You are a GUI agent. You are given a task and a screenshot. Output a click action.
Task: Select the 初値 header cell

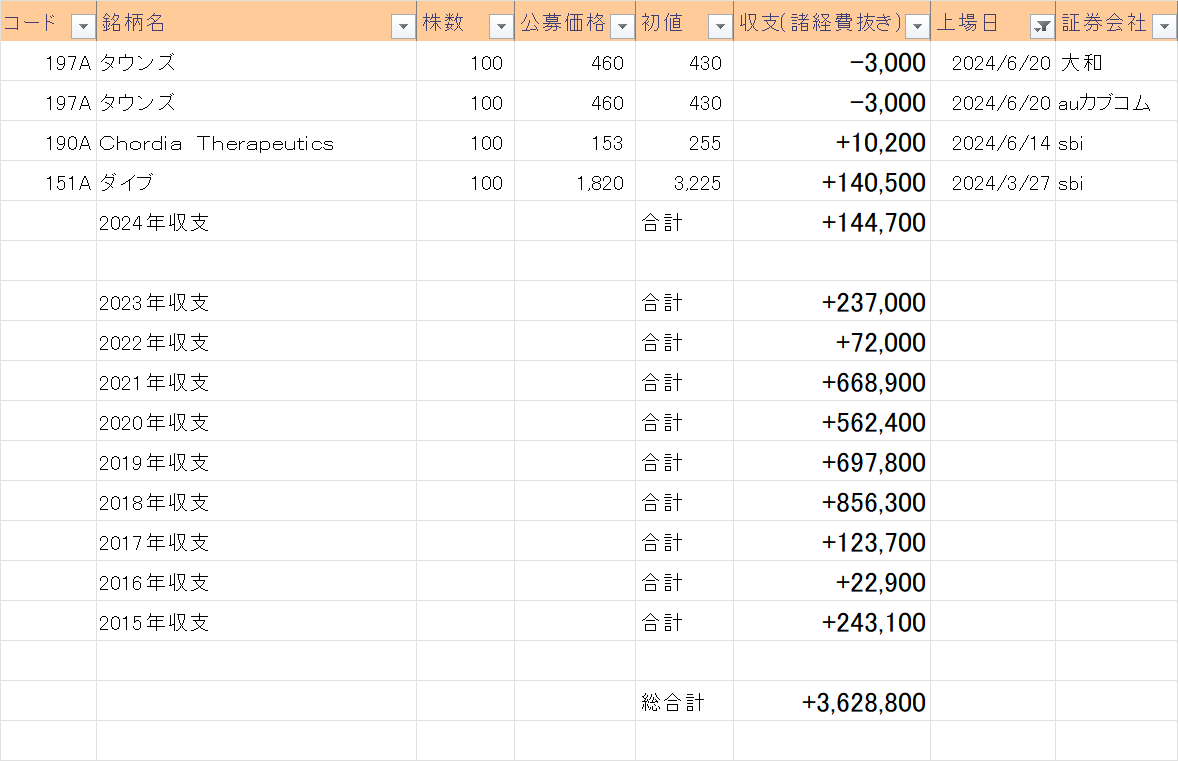point(684,21)
